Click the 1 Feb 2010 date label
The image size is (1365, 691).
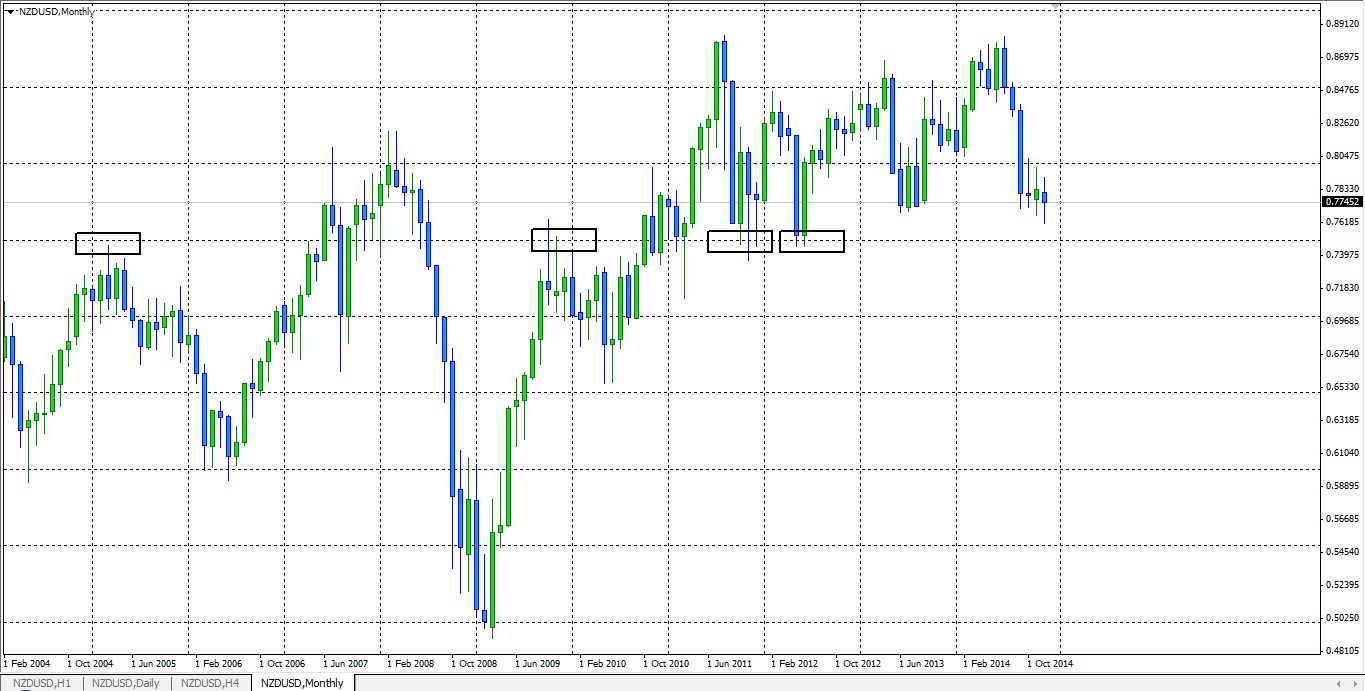pyautogui.click(x=602, y=663)
